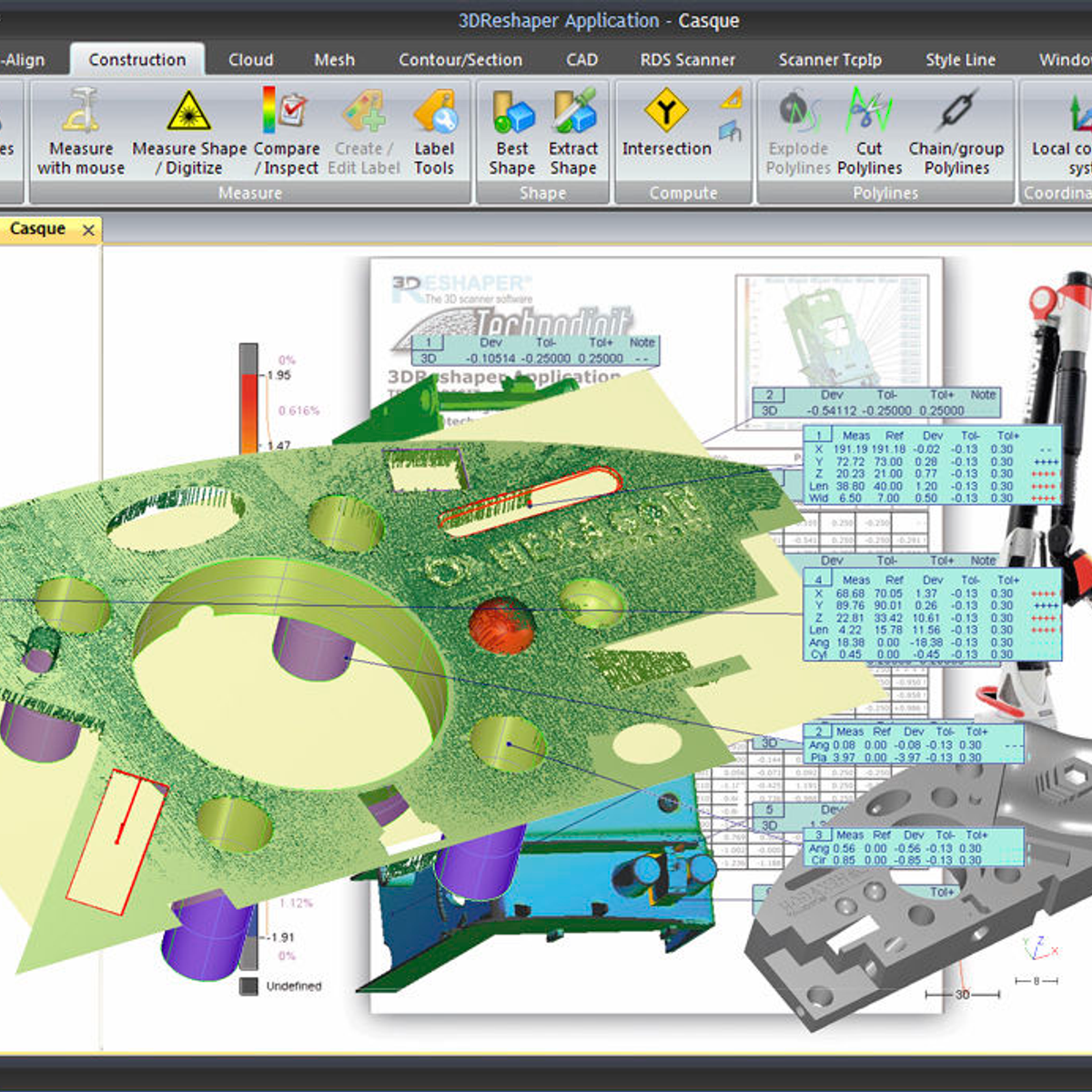Image resolution: width=1092 pixels, height=1092 pixels.
Task: Run the Best Shape tool
Action: 512,132
